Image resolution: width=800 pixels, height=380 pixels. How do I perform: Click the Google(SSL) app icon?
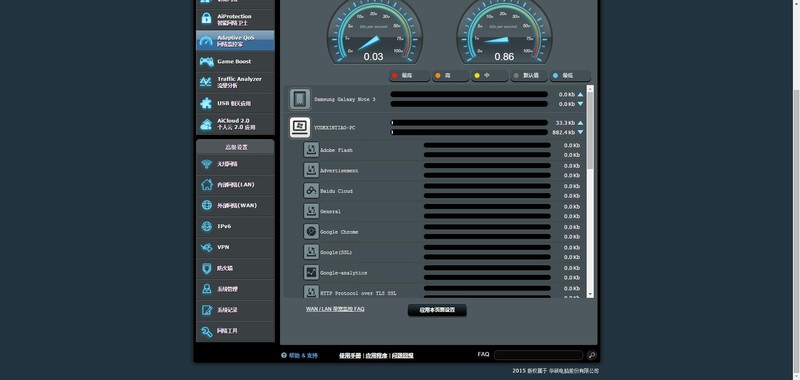pyautogui.click(x=311, y=252)
